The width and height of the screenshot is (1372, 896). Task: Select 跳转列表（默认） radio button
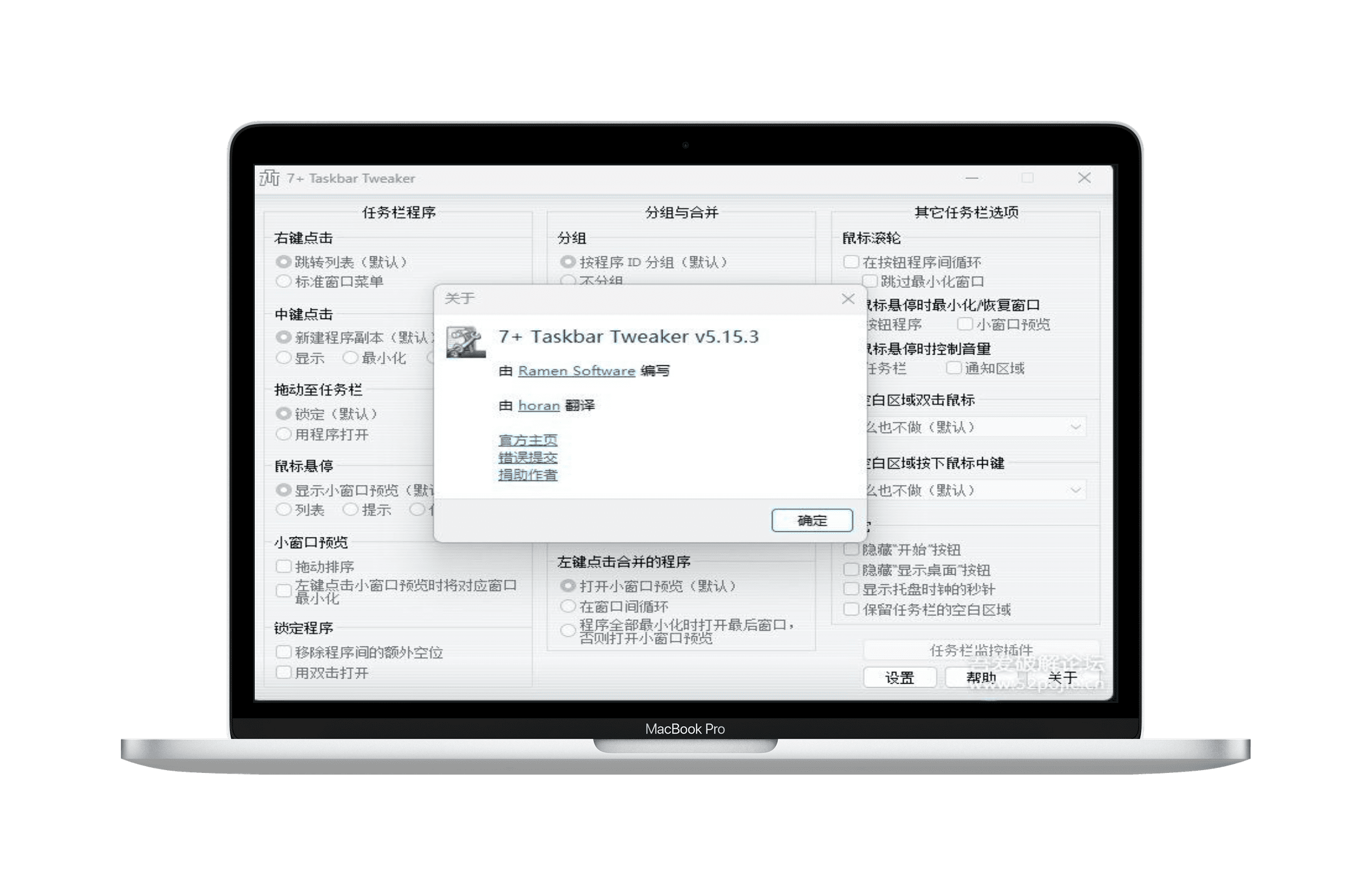(283, 262)
